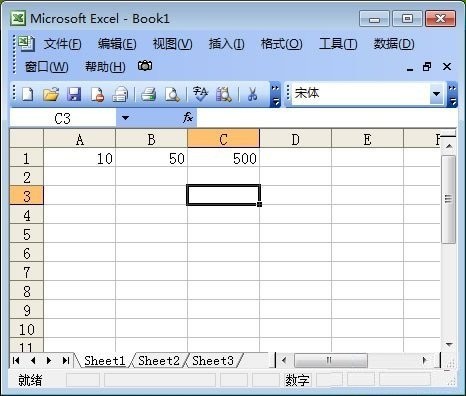Open the 格式(O) menu
The height and width of the screenshot is (396, 466).
[x=282, y=44]
